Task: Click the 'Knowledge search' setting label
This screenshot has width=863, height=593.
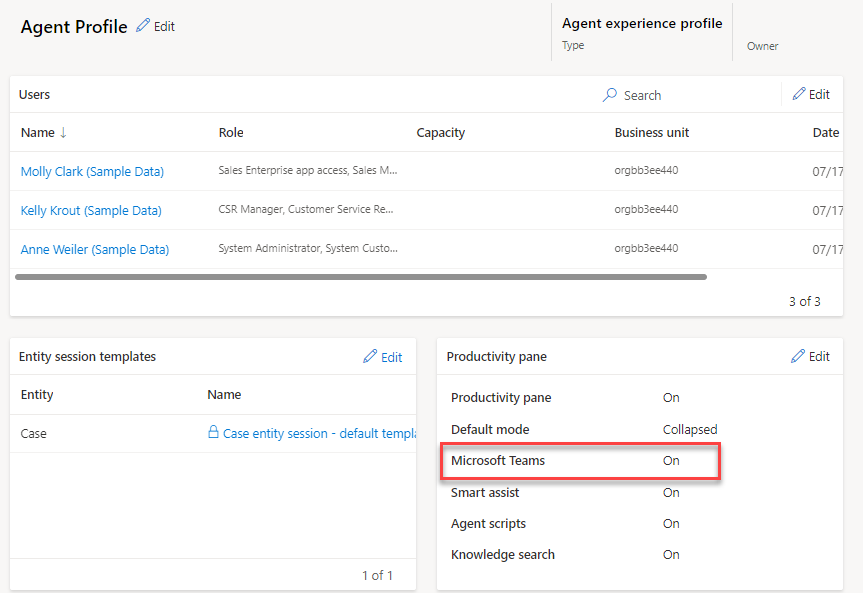Action: [x=502, y=555]
